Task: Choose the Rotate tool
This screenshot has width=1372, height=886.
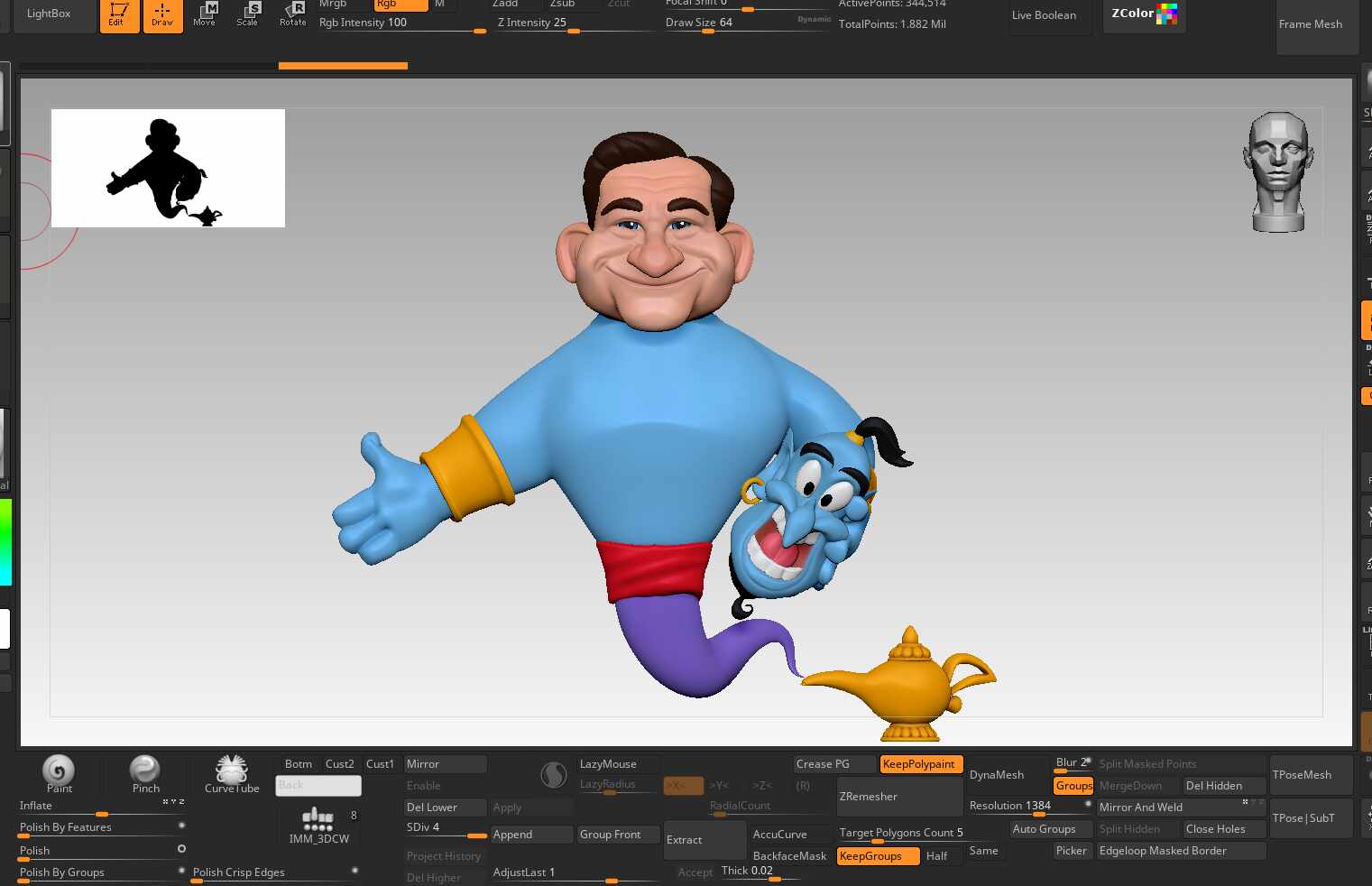Action: [292, 14]
